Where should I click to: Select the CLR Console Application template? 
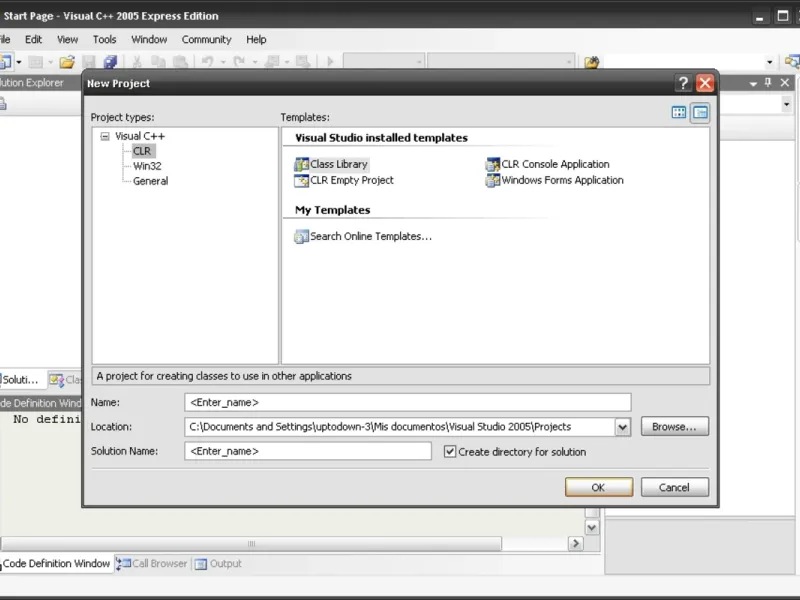tap(547, 164)
